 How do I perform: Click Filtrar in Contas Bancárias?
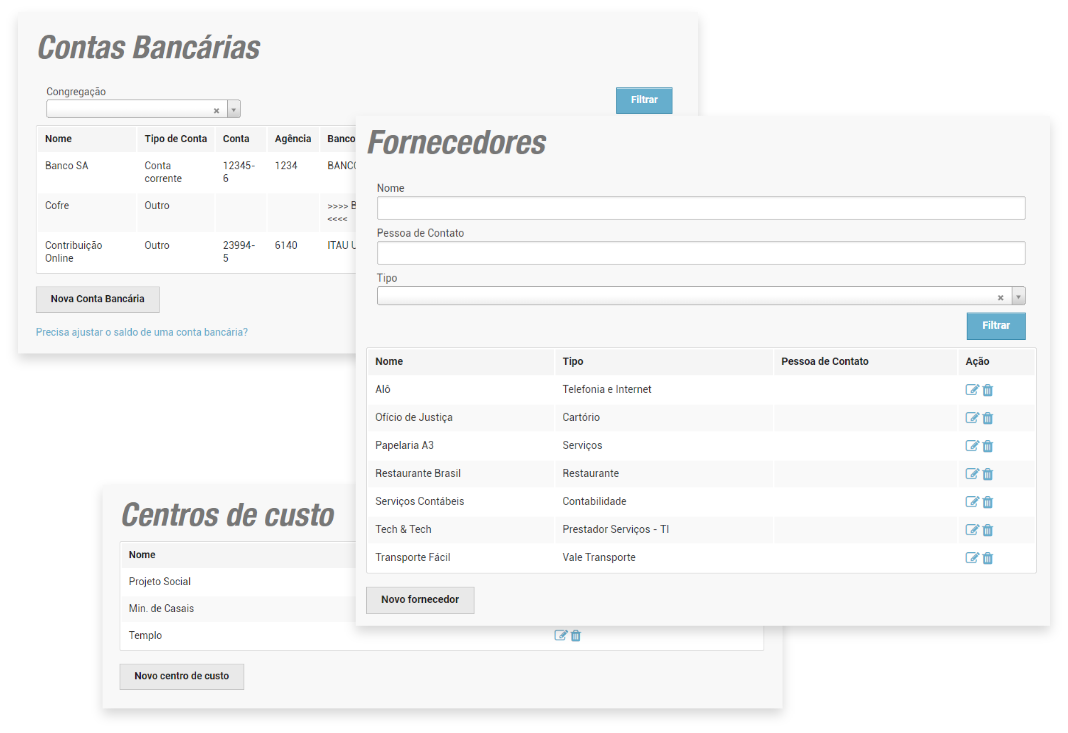pos(644,100)
